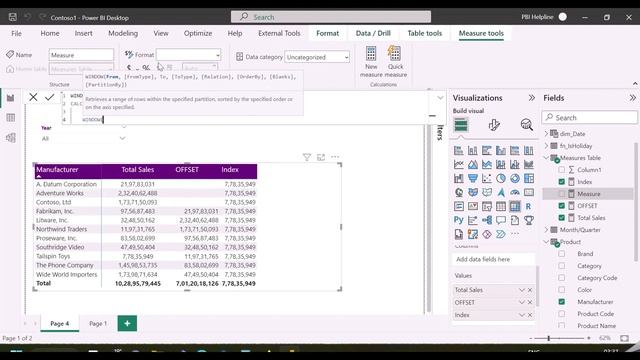Collapse the Visualizations pane
The height and width of the screenshot is (360, 640).
tap(531, 98)
